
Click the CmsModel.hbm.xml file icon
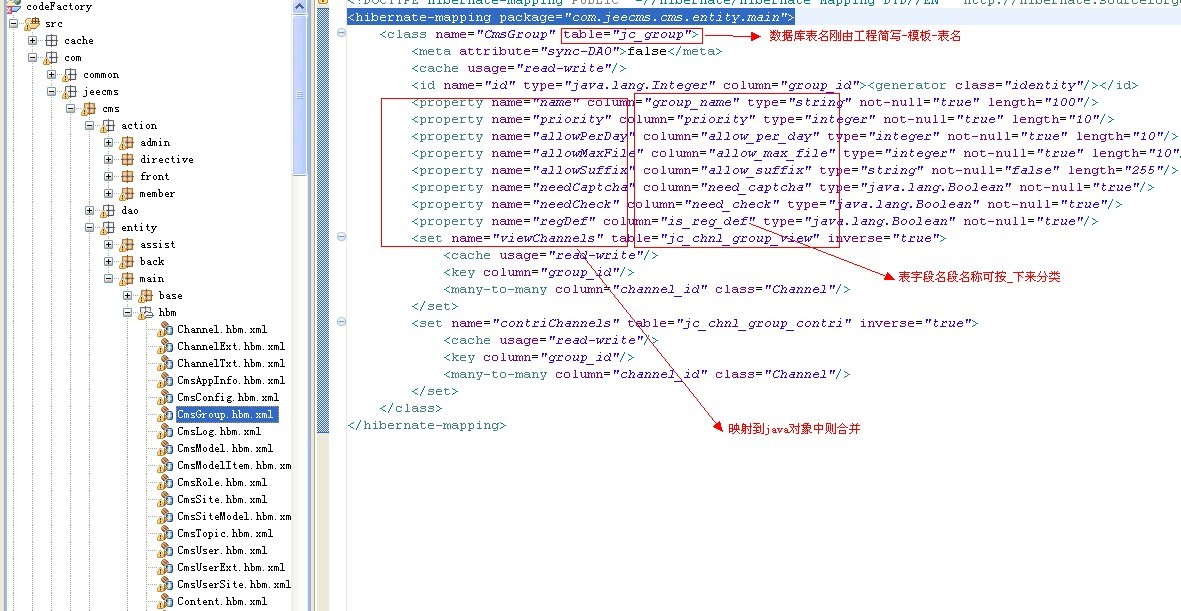point(165,448)
